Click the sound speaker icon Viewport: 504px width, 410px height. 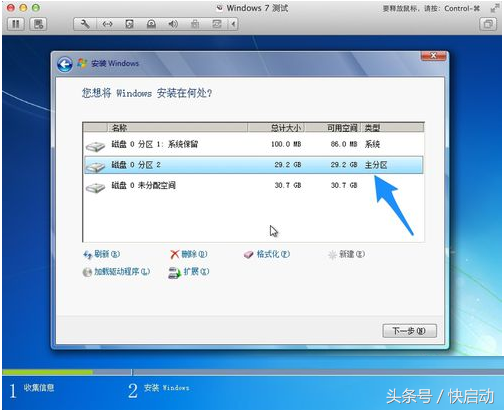click(x=173, y=24)
